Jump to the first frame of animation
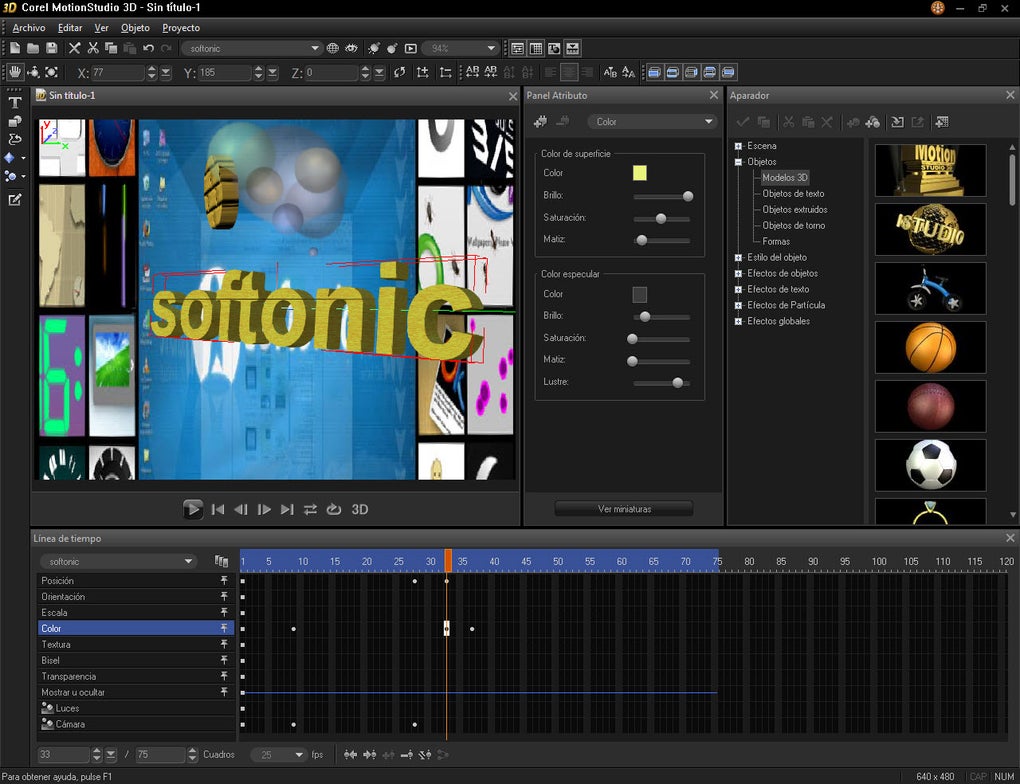Image resolution: width=1020 pixels, height=784 pixels. click(x=217, y=509)
